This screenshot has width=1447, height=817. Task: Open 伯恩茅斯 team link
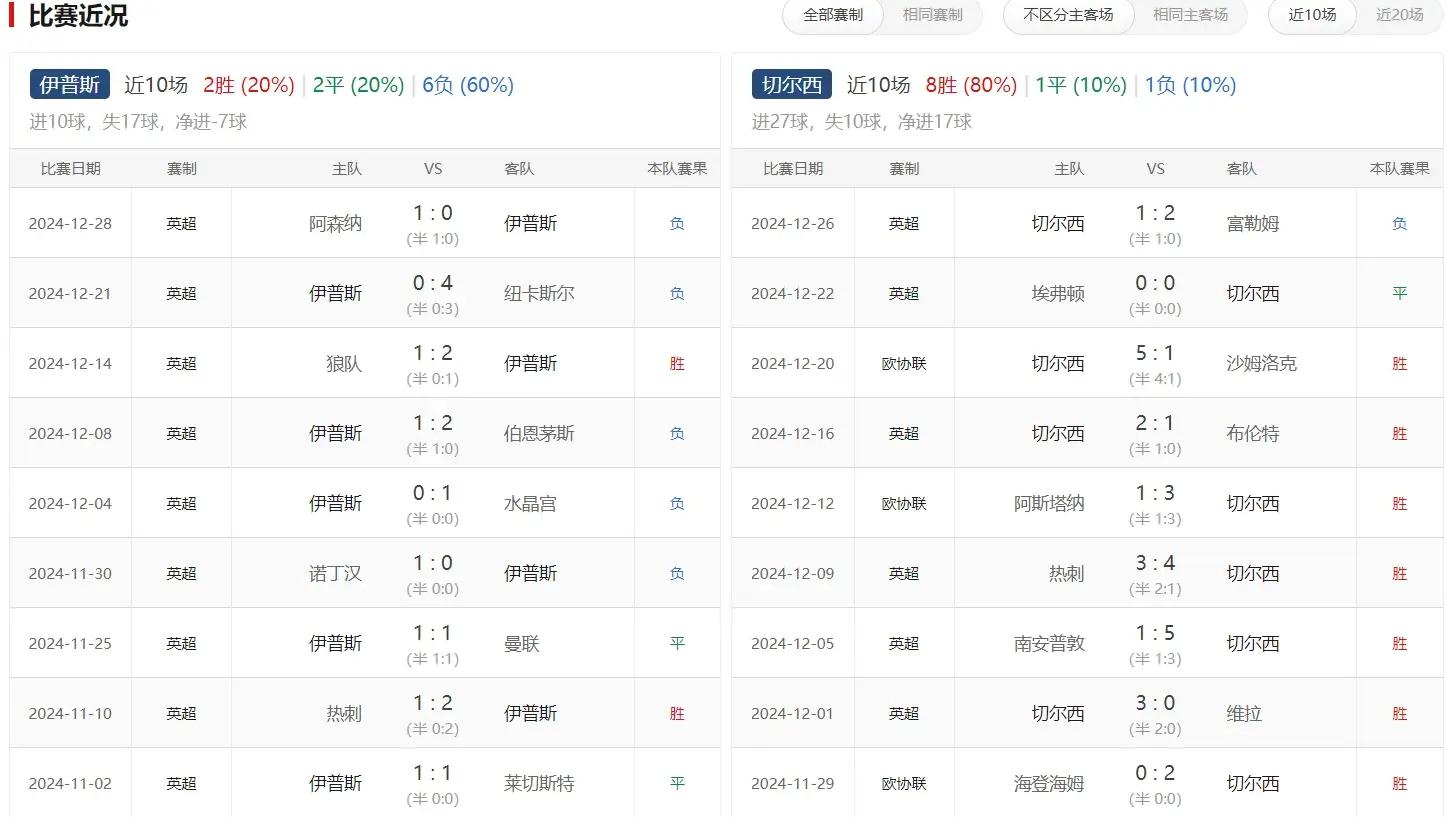[x=539, y=433]
